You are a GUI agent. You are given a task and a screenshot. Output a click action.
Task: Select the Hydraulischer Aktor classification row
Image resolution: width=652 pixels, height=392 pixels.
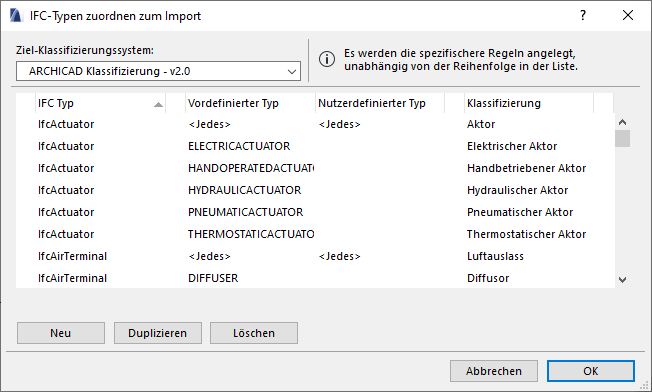315,190
